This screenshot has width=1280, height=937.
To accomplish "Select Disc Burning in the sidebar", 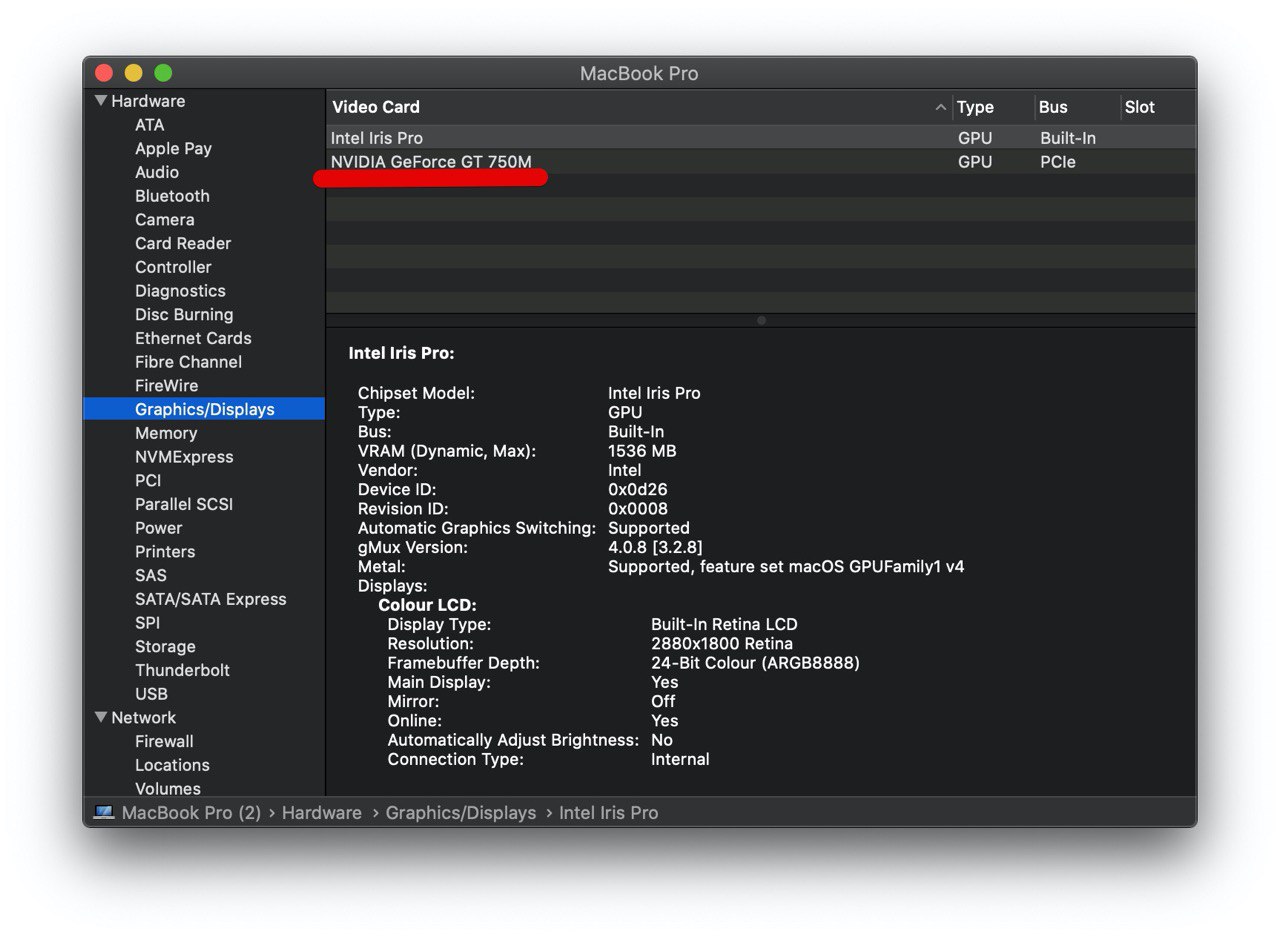I will [x=184, y=314].
